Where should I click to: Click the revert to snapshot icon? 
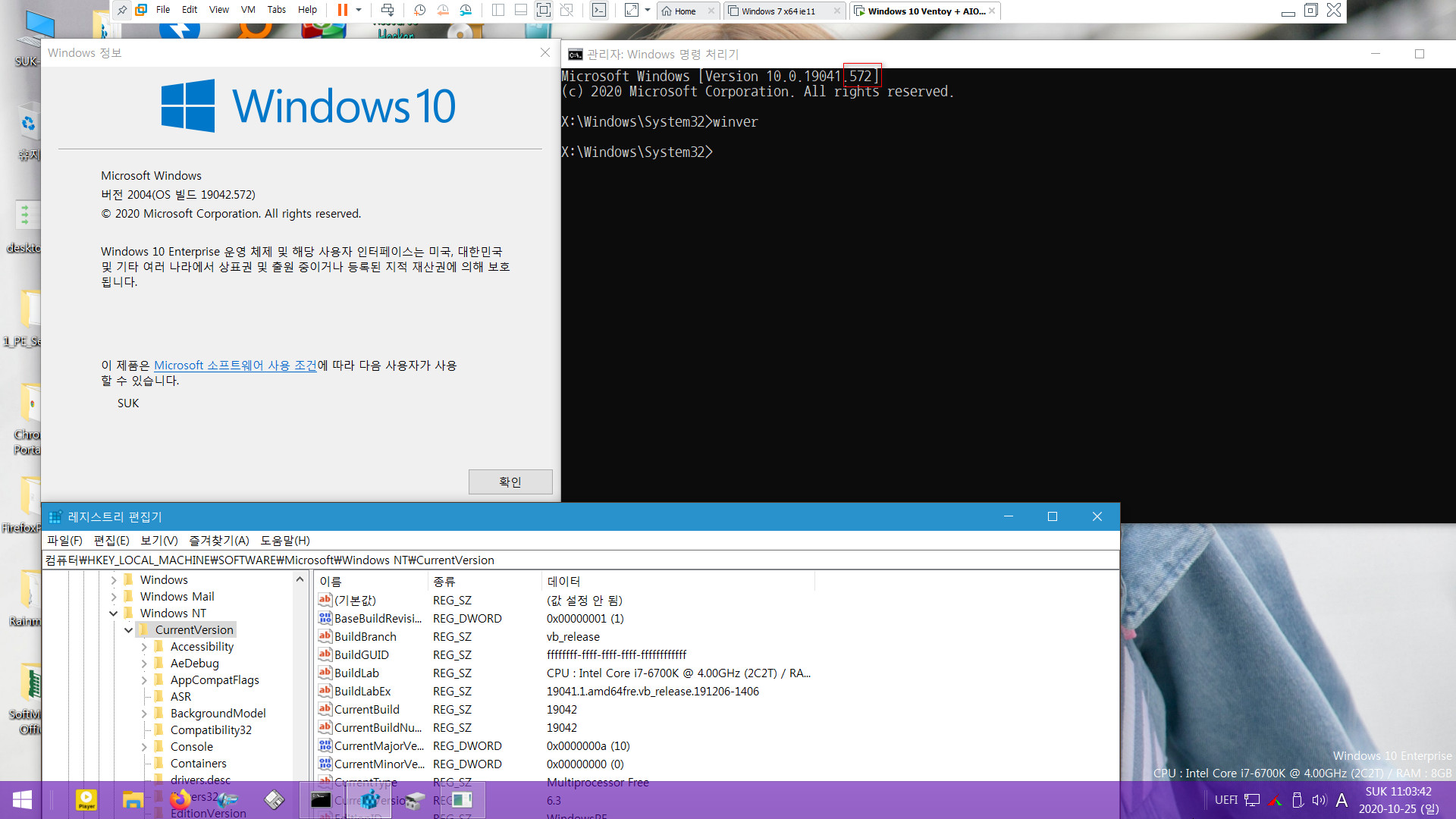point(443,10)
